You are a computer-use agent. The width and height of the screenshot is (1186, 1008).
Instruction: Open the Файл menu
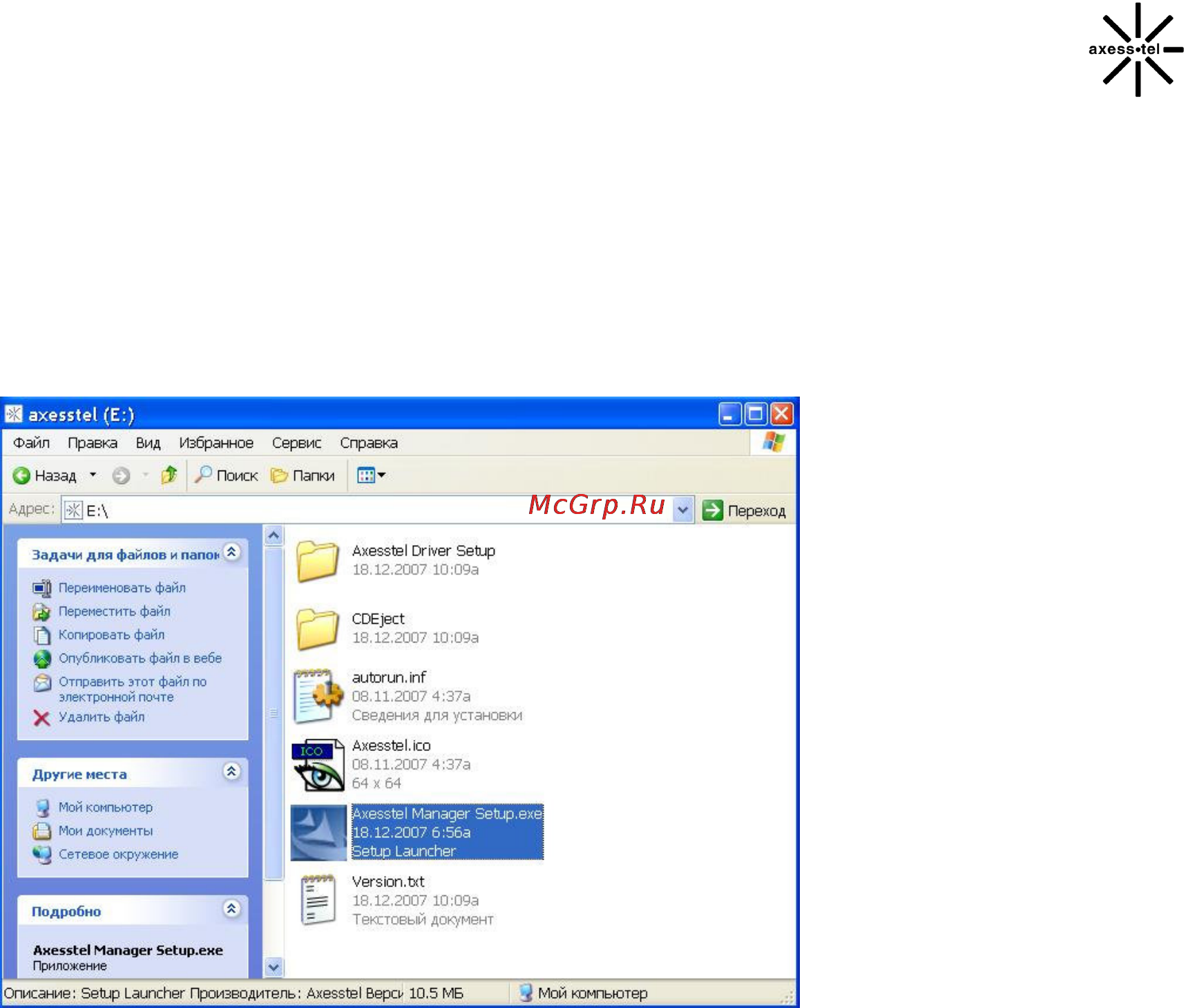point(31,443)
